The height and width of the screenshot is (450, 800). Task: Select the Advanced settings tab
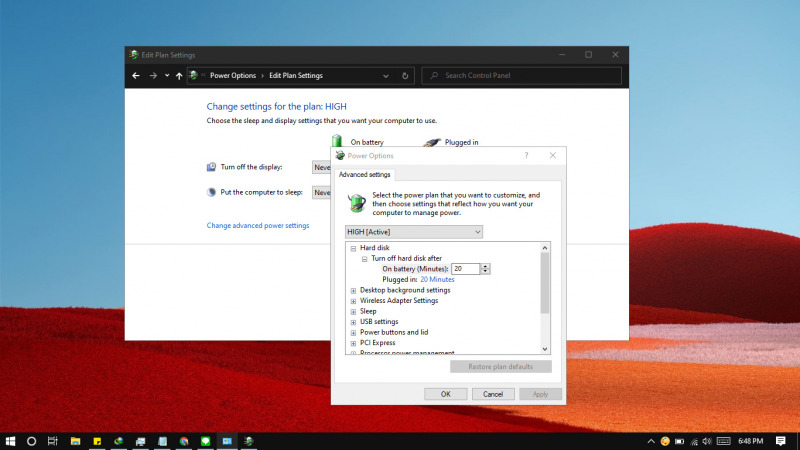click(x=364, y=174)
